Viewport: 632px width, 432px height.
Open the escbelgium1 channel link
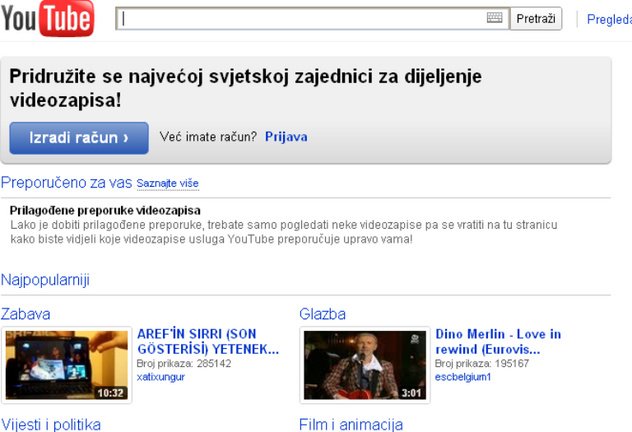[463, 377]
